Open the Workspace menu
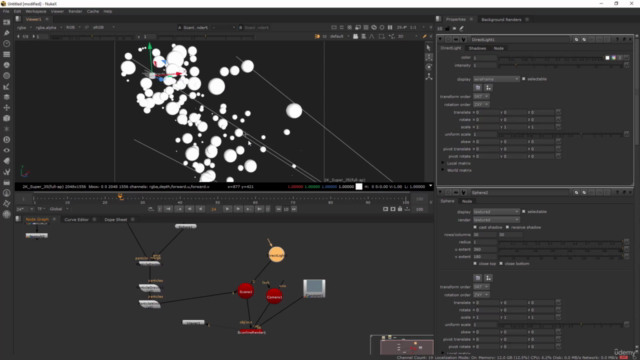Screen dimensions: 640x360 point(36,11)
